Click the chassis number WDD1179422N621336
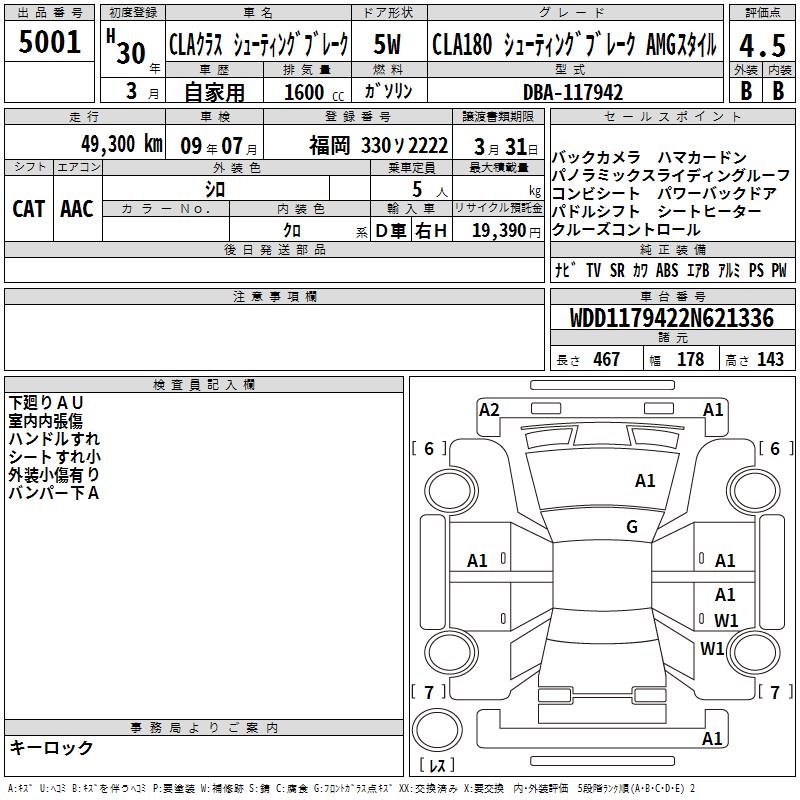 pyautogui.click(x=671, y=319)
